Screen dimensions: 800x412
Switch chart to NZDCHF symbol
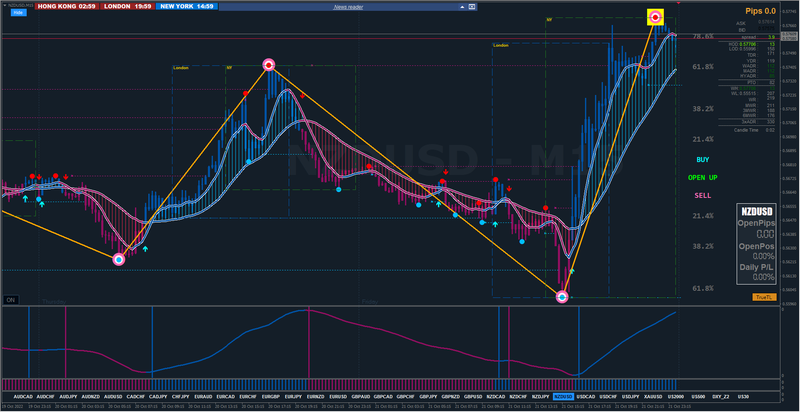[518, 397]
